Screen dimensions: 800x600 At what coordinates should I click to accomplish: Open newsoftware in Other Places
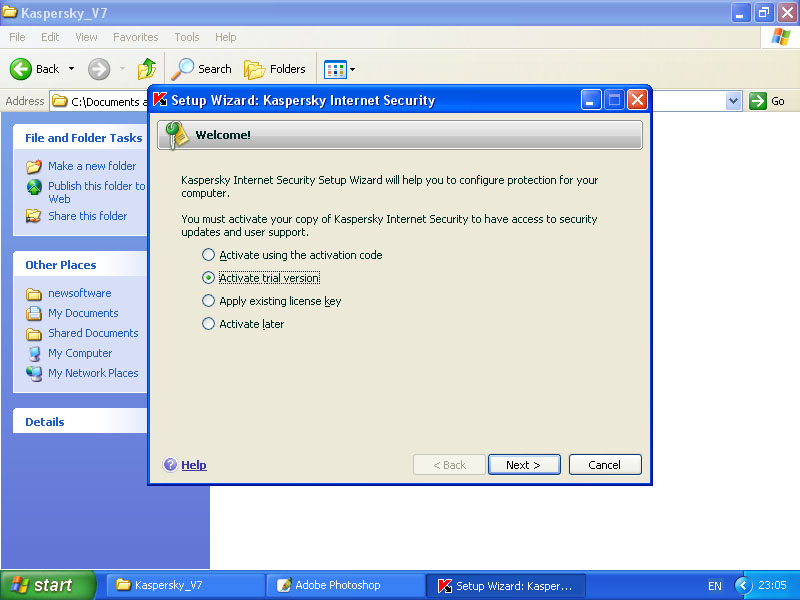[x=80, y=293]
